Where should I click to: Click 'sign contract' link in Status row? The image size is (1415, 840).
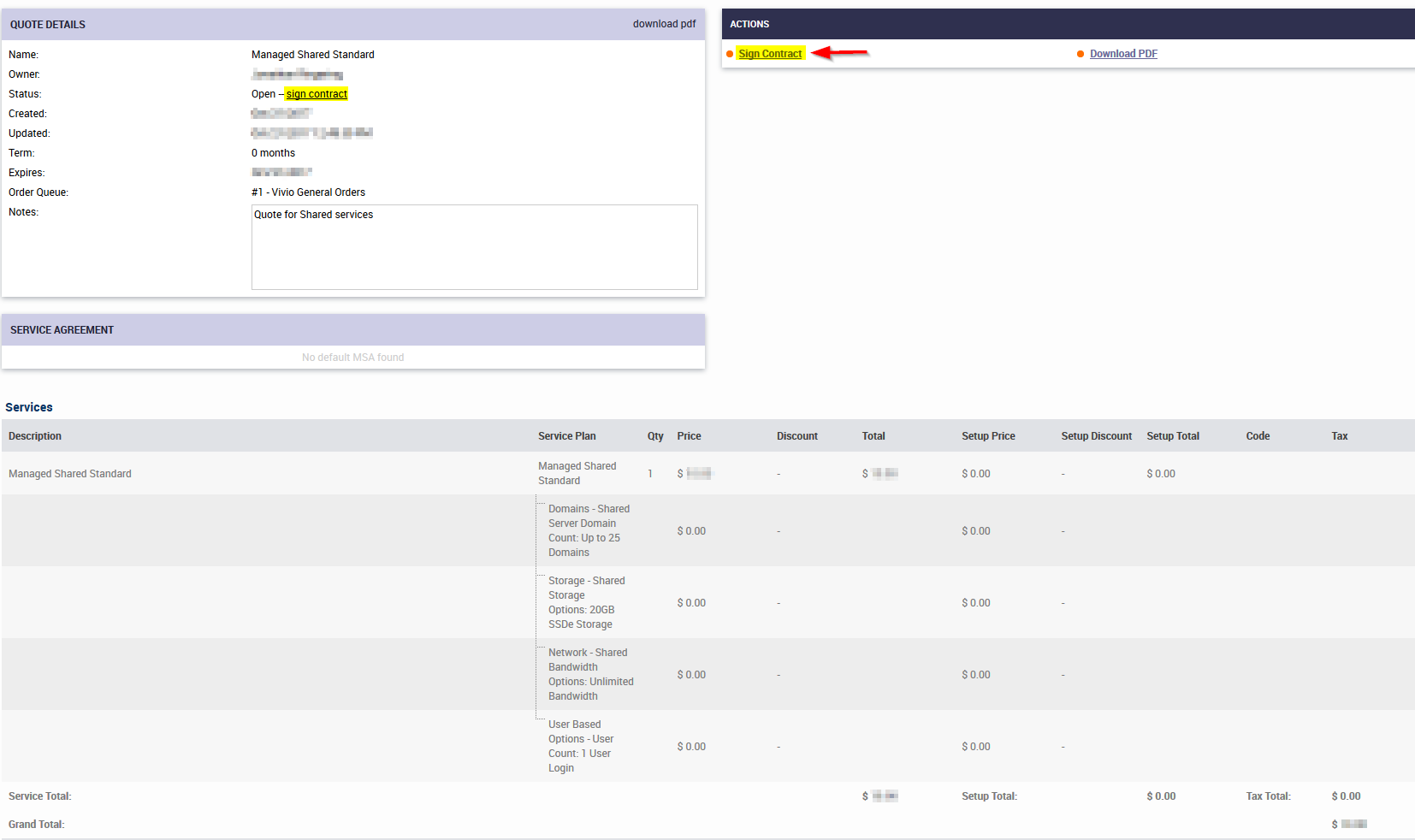click(317, 94)
